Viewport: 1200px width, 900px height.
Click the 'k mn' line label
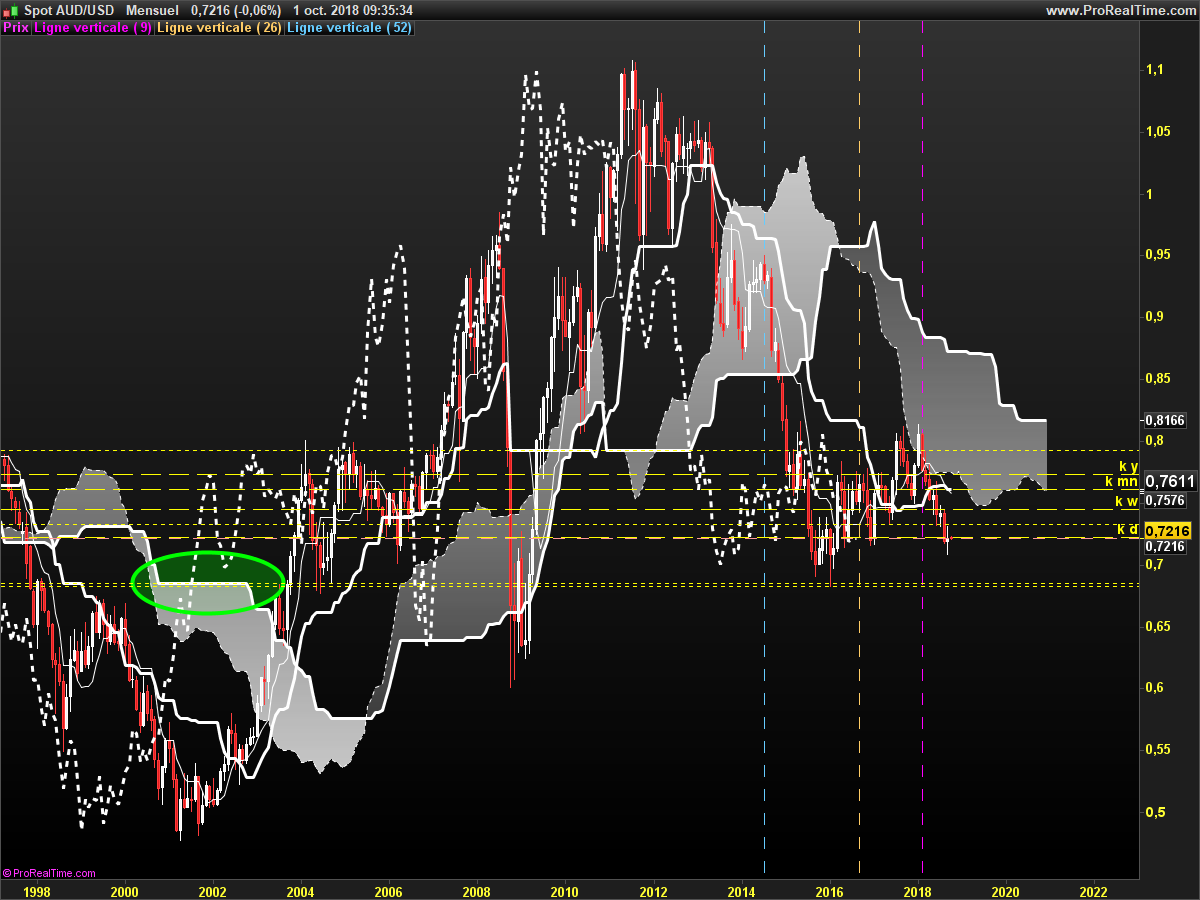point(1122,482)
